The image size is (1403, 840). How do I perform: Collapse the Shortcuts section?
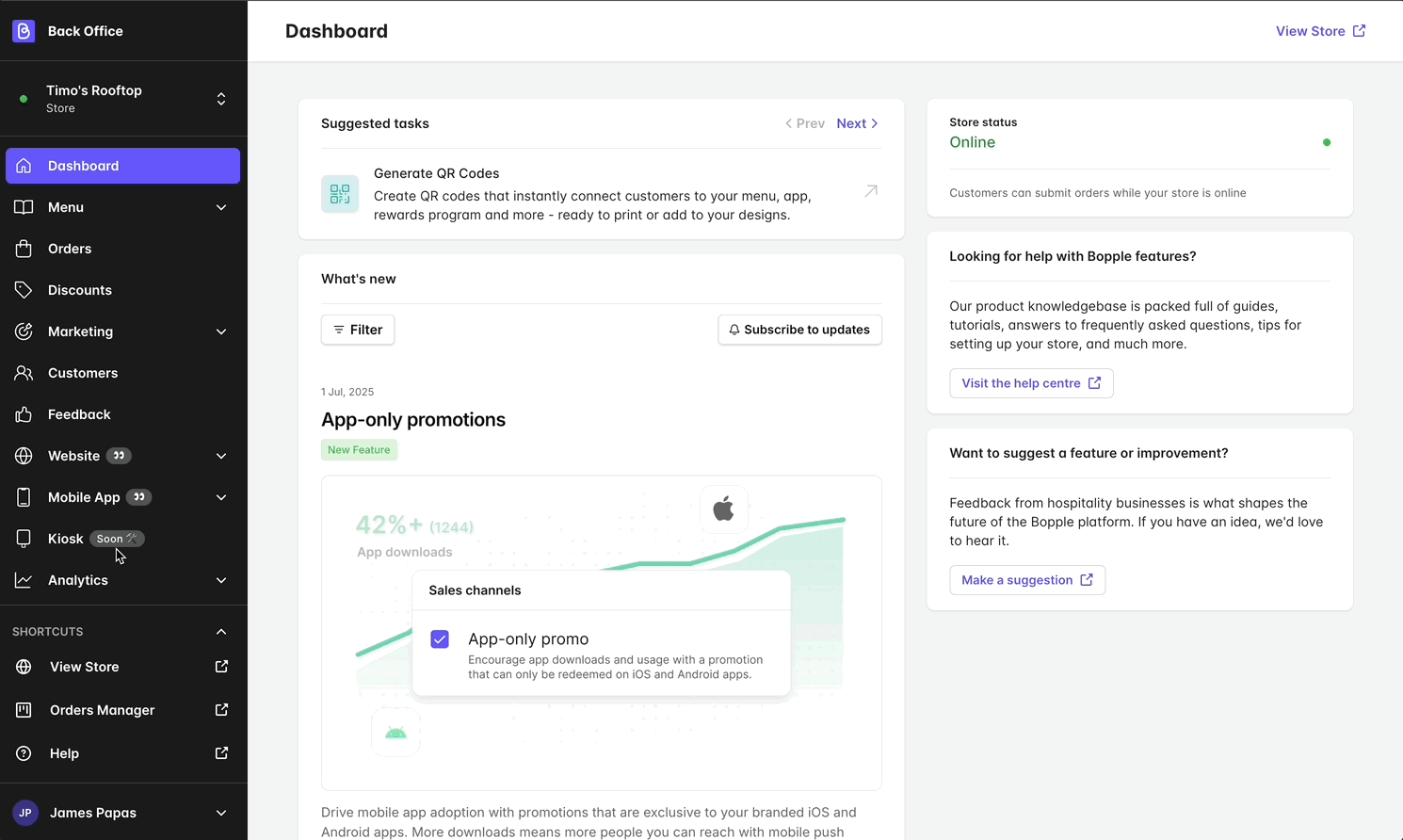(221, 632)
